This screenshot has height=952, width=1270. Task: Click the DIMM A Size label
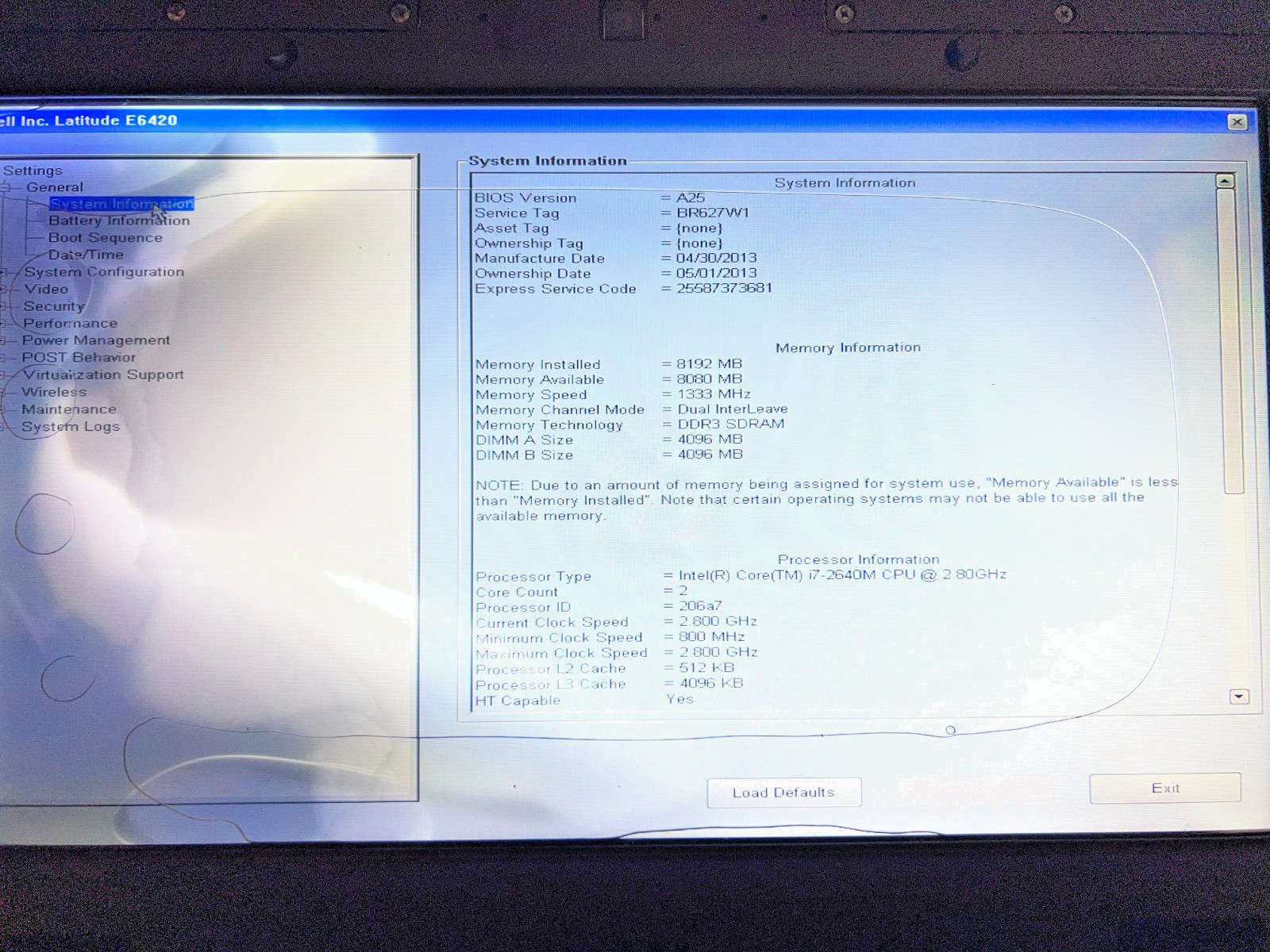pyautogui.click(x=525, y=440)
